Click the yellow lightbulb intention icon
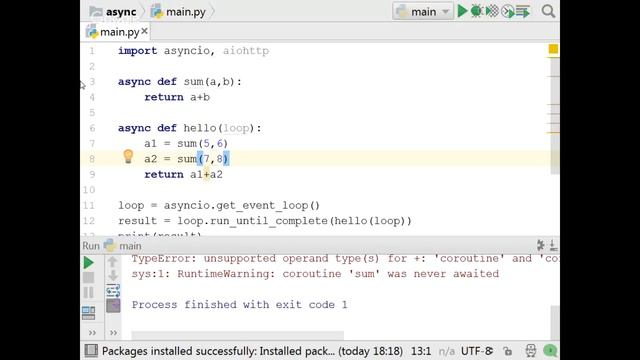The height and width of the screenshot is (360, 640). point(128,157)
